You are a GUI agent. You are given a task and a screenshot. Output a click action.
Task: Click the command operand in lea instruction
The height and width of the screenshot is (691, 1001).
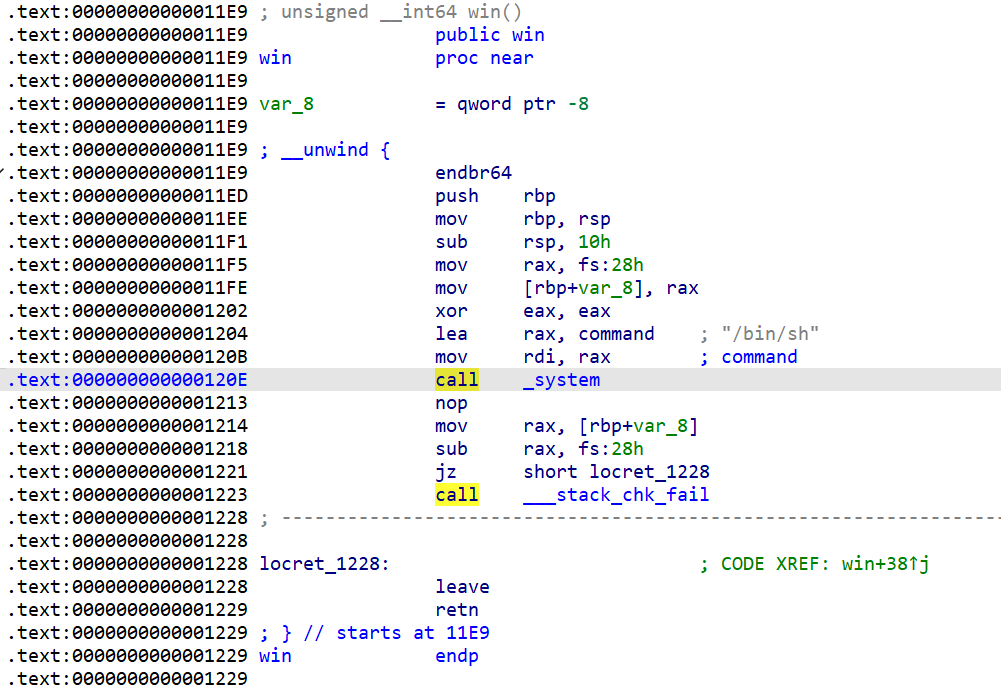pyautogui.click(x=616, y=334)
